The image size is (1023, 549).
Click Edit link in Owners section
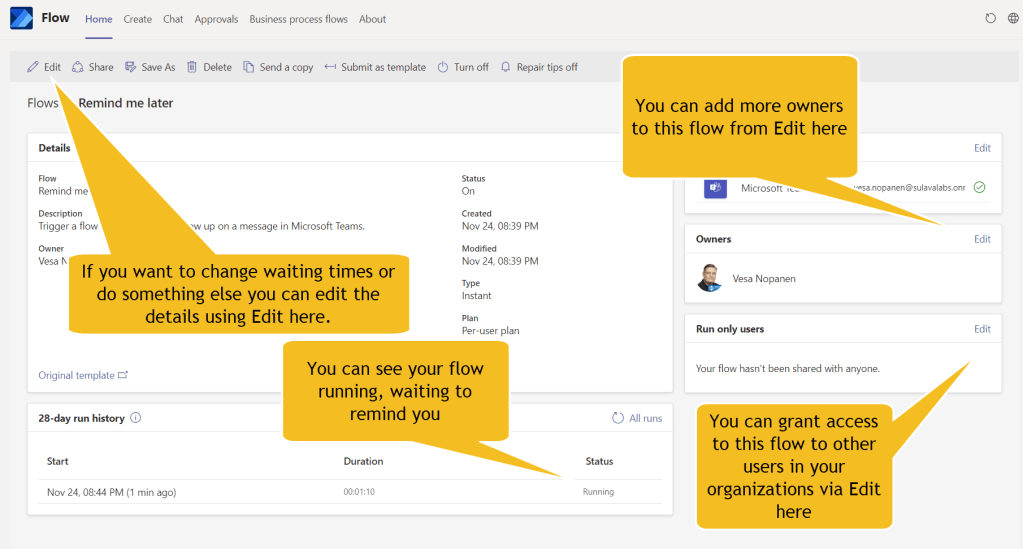click(x=982, y=239)
